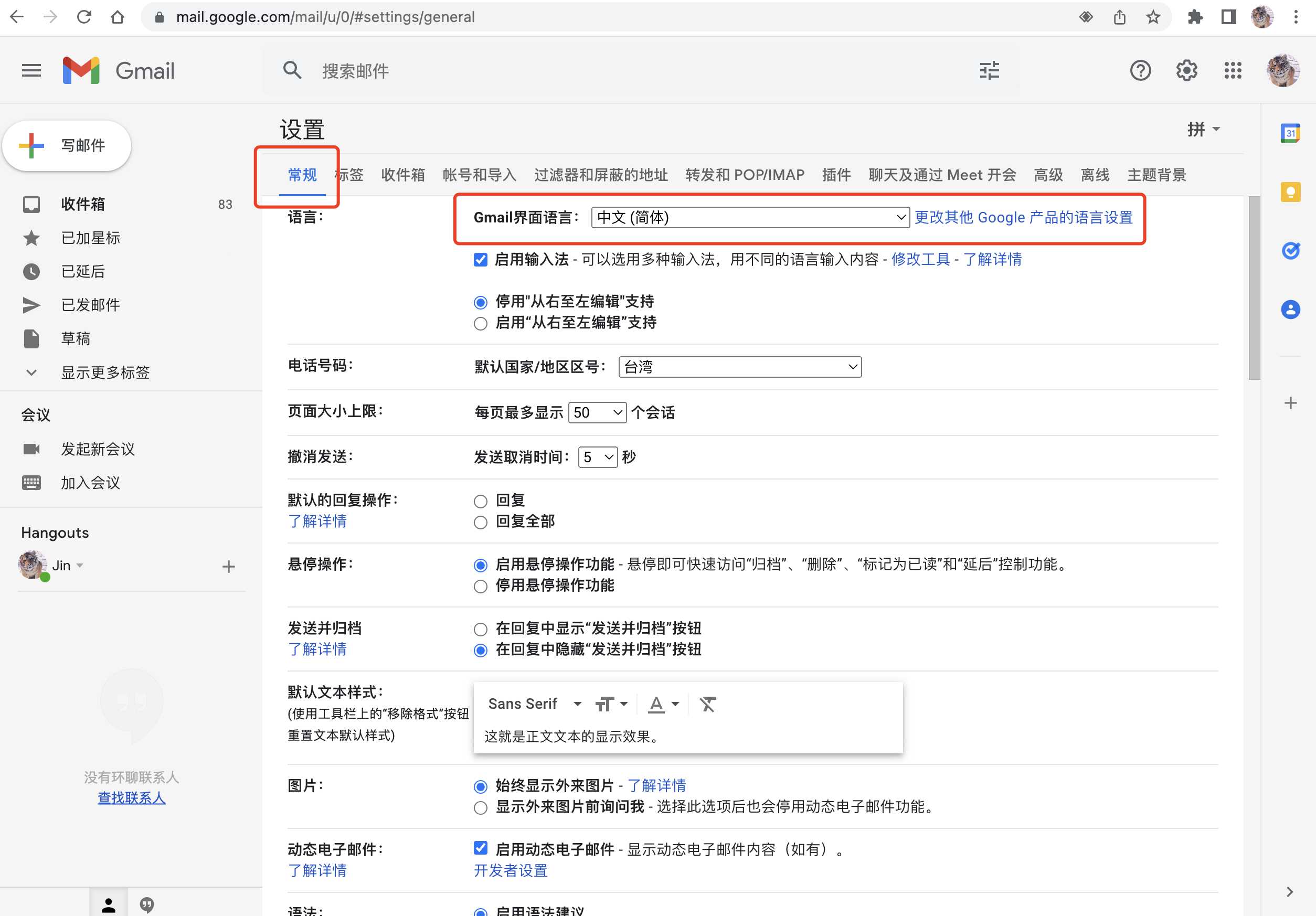Open the input method 拼 dropdown
The width and height of the screenshot is (1316, 916).
[x=1203, y=130]
